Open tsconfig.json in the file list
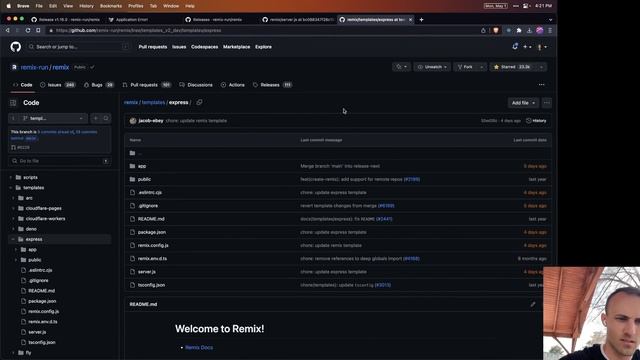The width and height of the screenshot is (640, 360). coord(151,285)
